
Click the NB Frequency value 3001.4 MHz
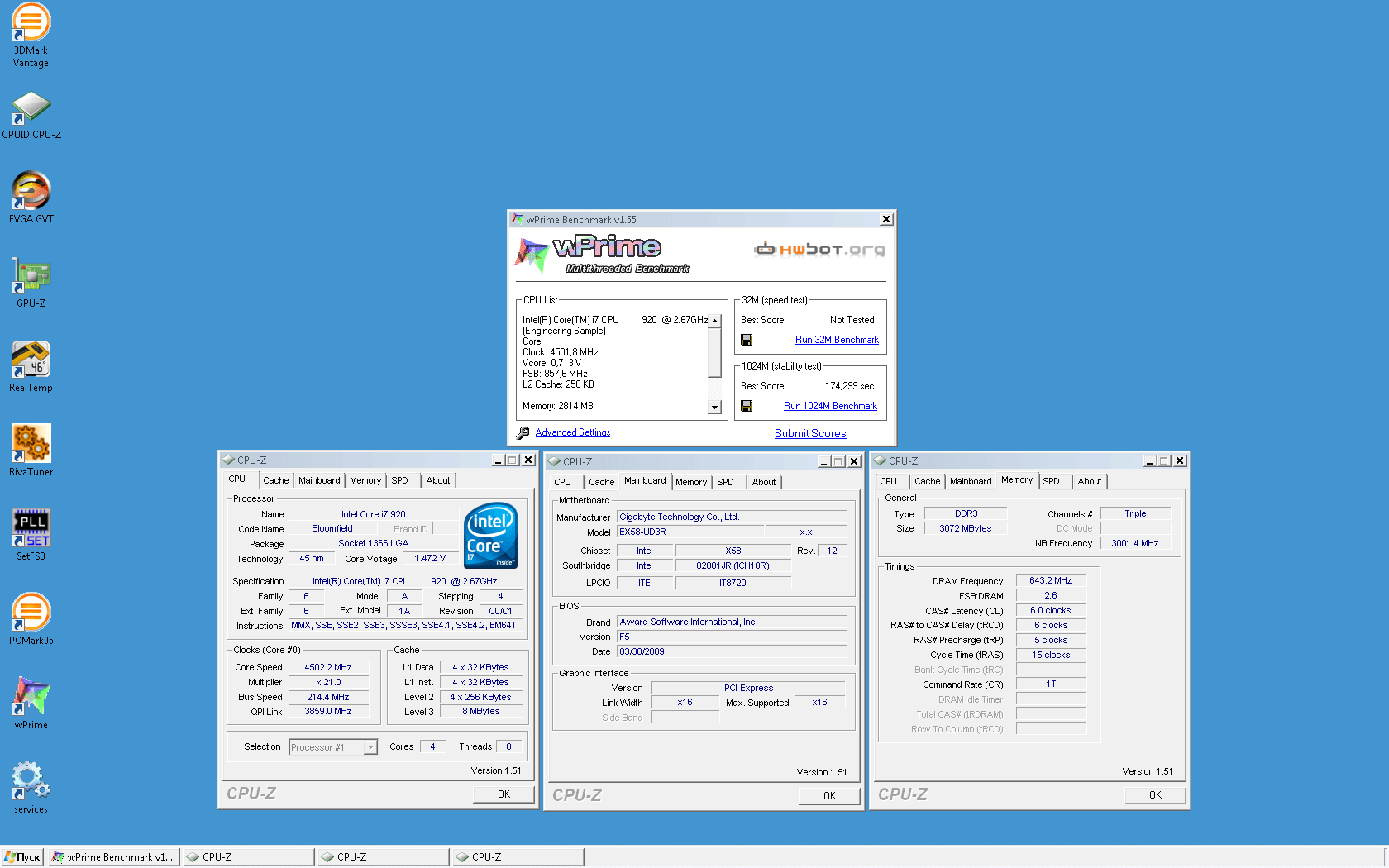1135,543
